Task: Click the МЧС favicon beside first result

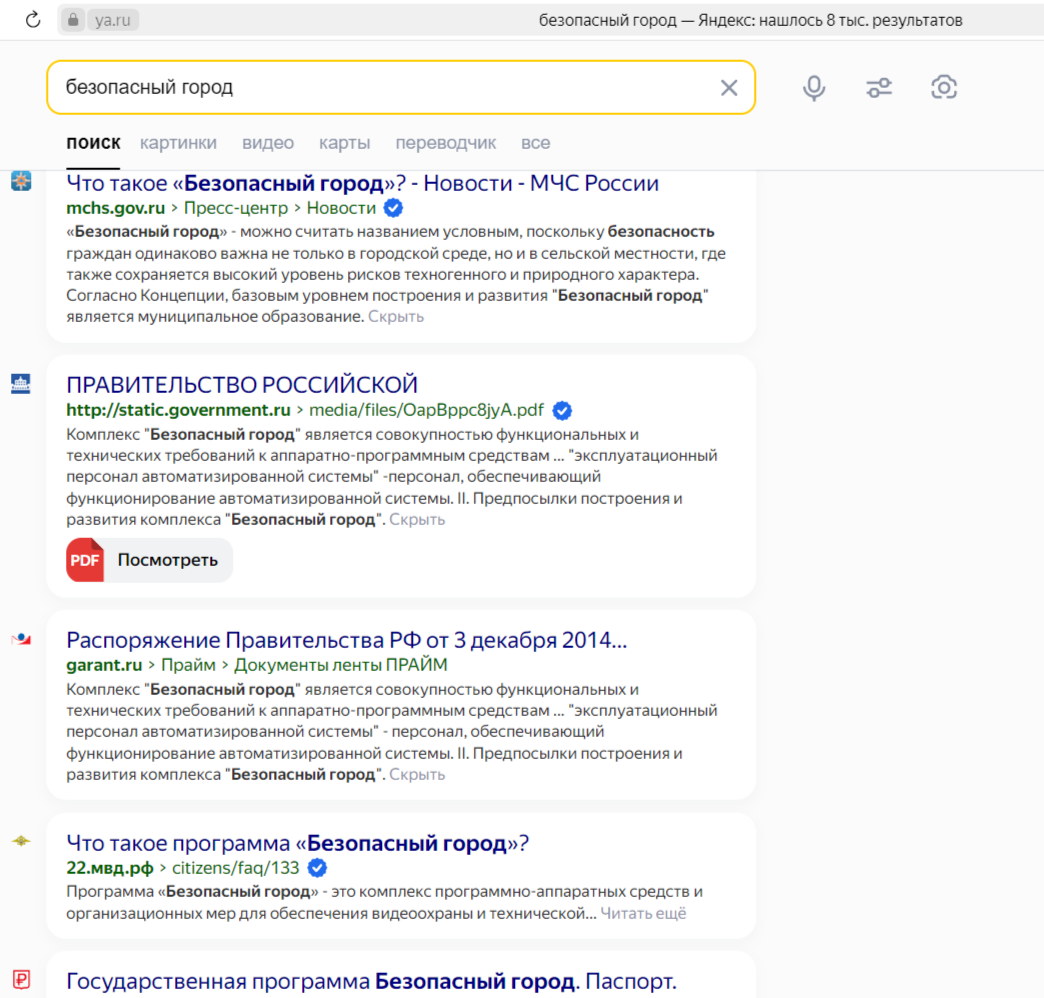Action: point(21,181)
